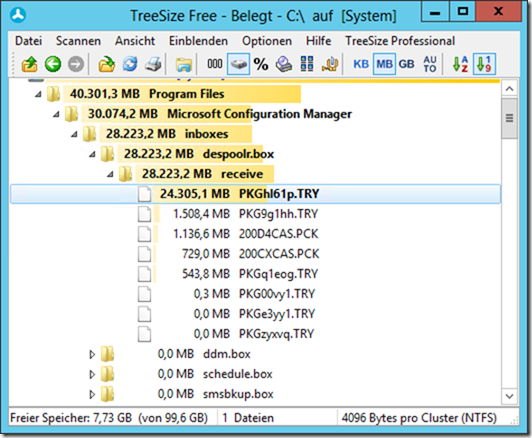
Task: Select file PKGe3yy1.TRY
Action: [254, 314]
